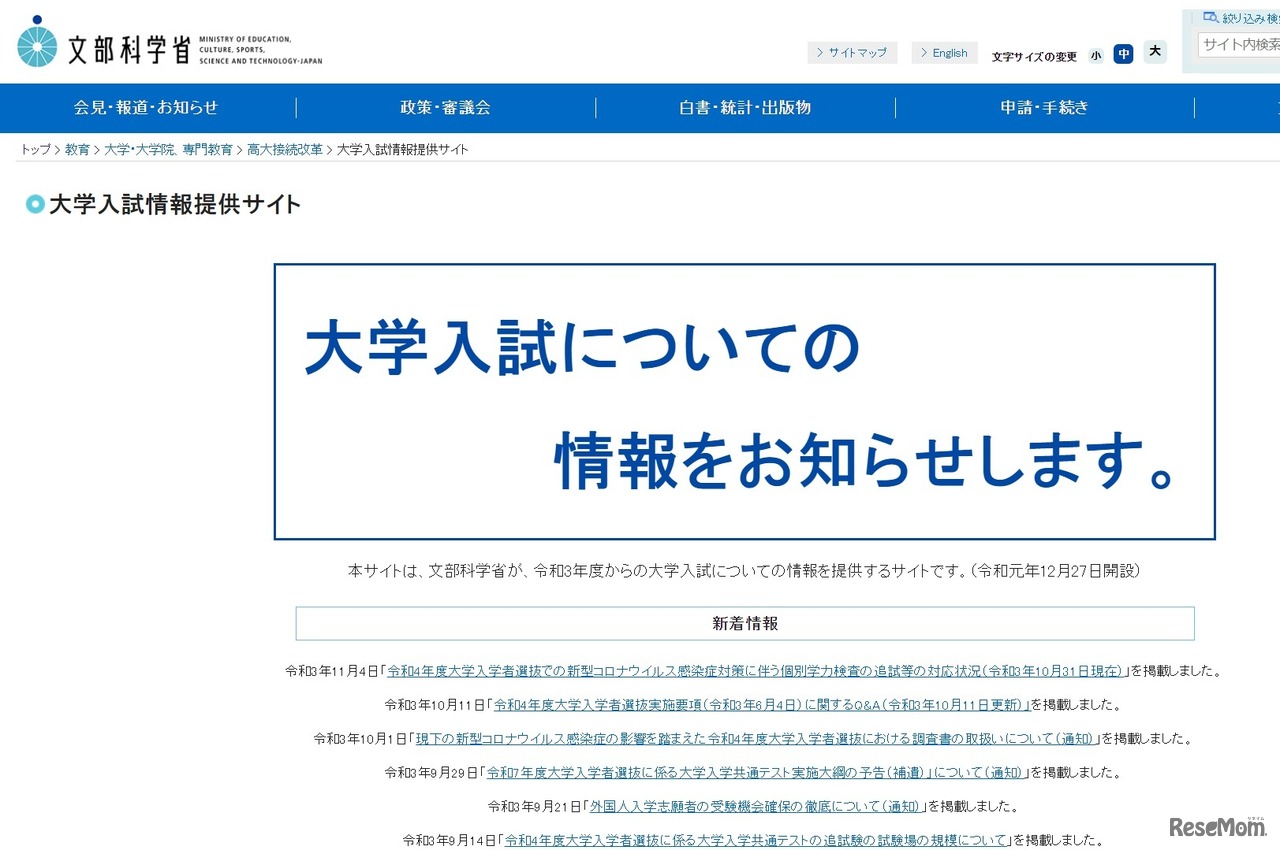Screen dimensions: 1280x850
Task: Select the 中 medium font size
Action: point(1123,54)
